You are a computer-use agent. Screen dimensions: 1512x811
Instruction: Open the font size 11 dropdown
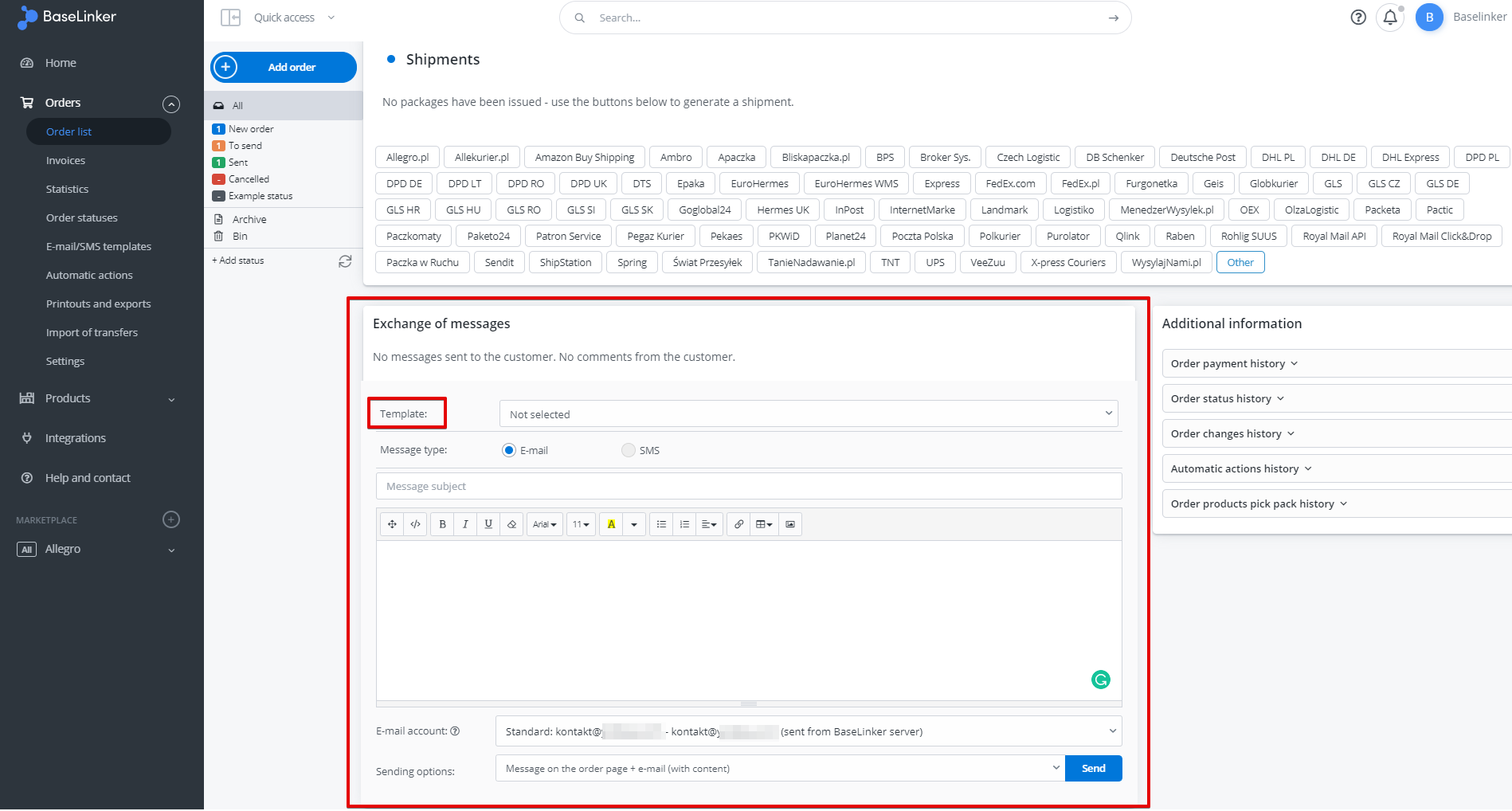click(x=581, y=524)
